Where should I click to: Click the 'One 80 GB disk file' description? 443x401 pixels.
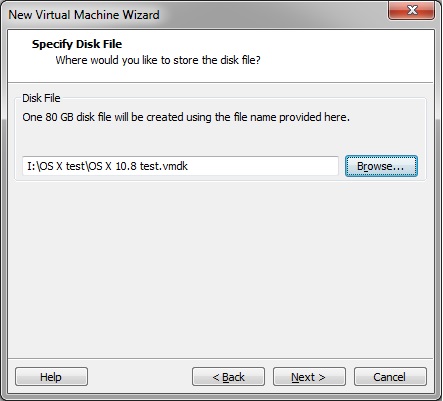pos(186,117)
